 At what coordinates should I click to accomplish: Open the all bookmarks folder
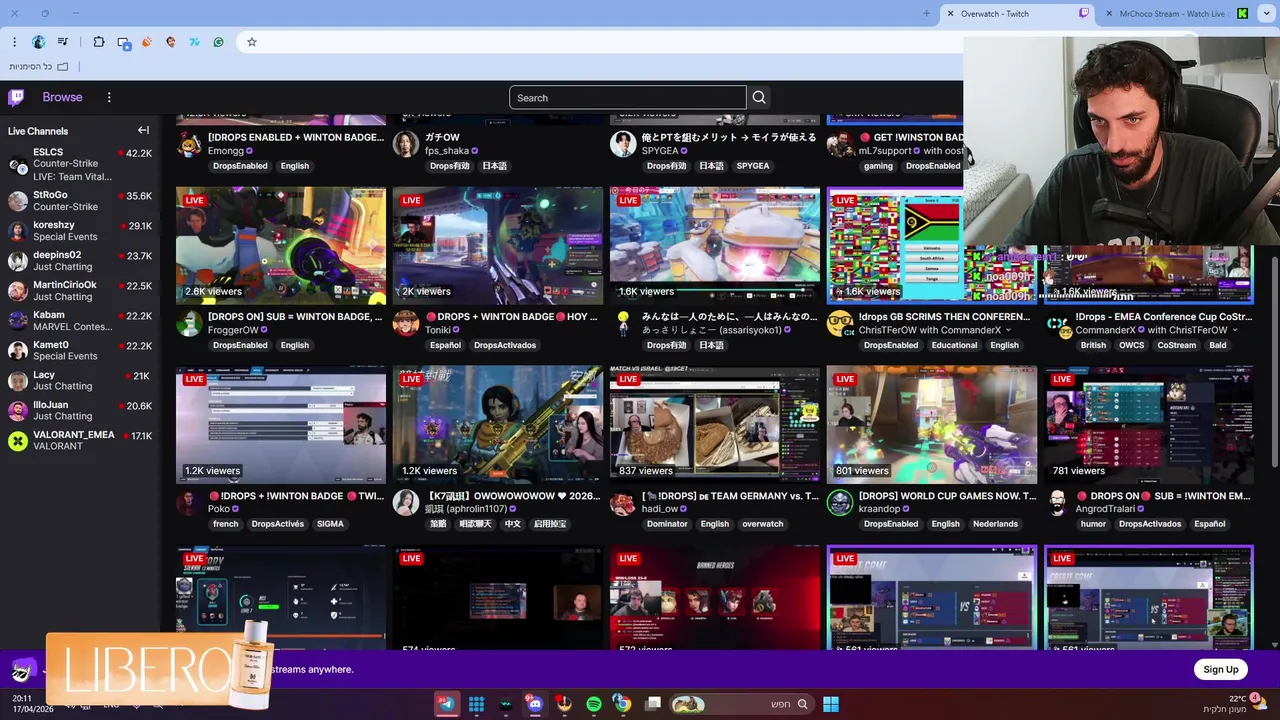coord(40,66)
